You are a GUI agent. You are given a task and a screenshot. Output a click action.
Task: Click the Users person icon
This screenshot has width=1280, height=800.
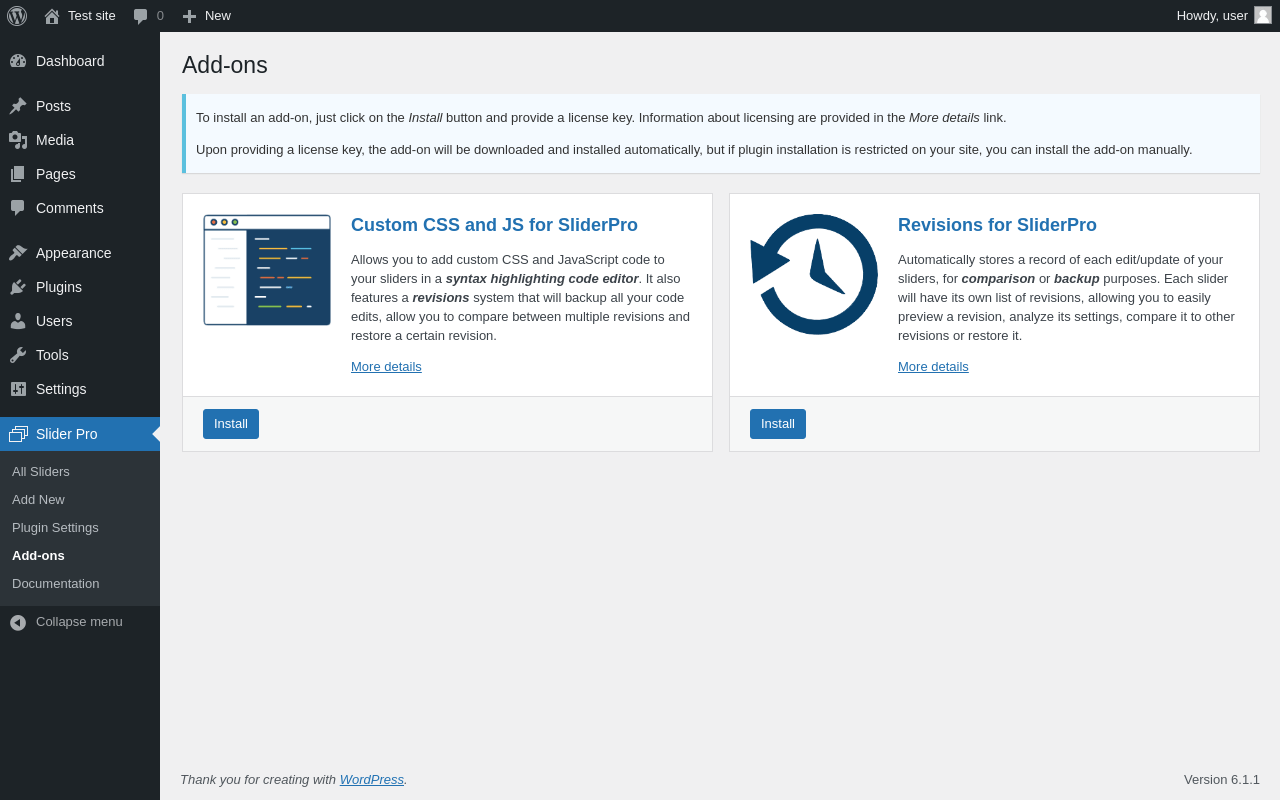coord(18,321)
